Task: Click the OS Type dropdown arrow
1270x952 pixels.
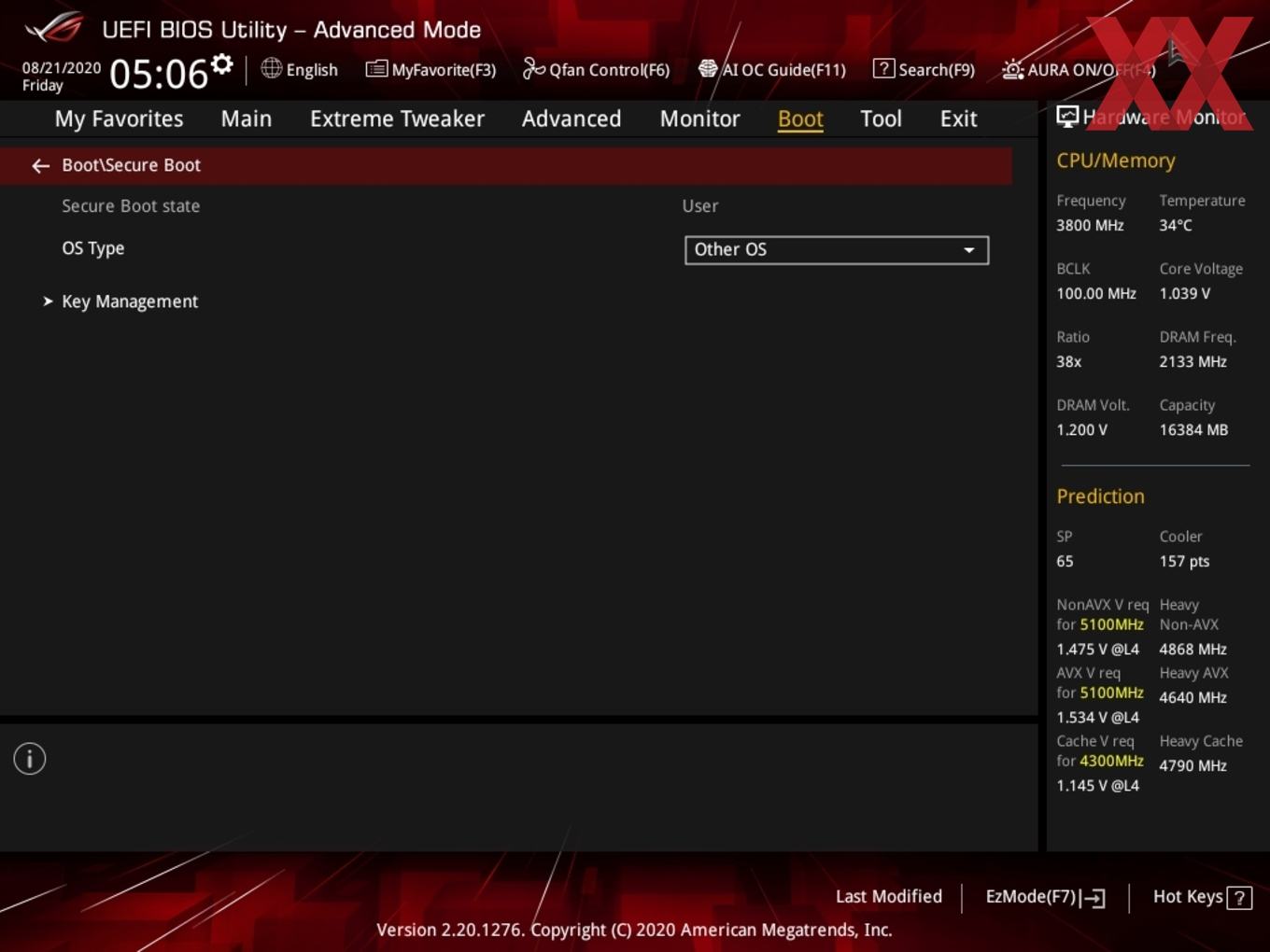Action: [969, 250]
